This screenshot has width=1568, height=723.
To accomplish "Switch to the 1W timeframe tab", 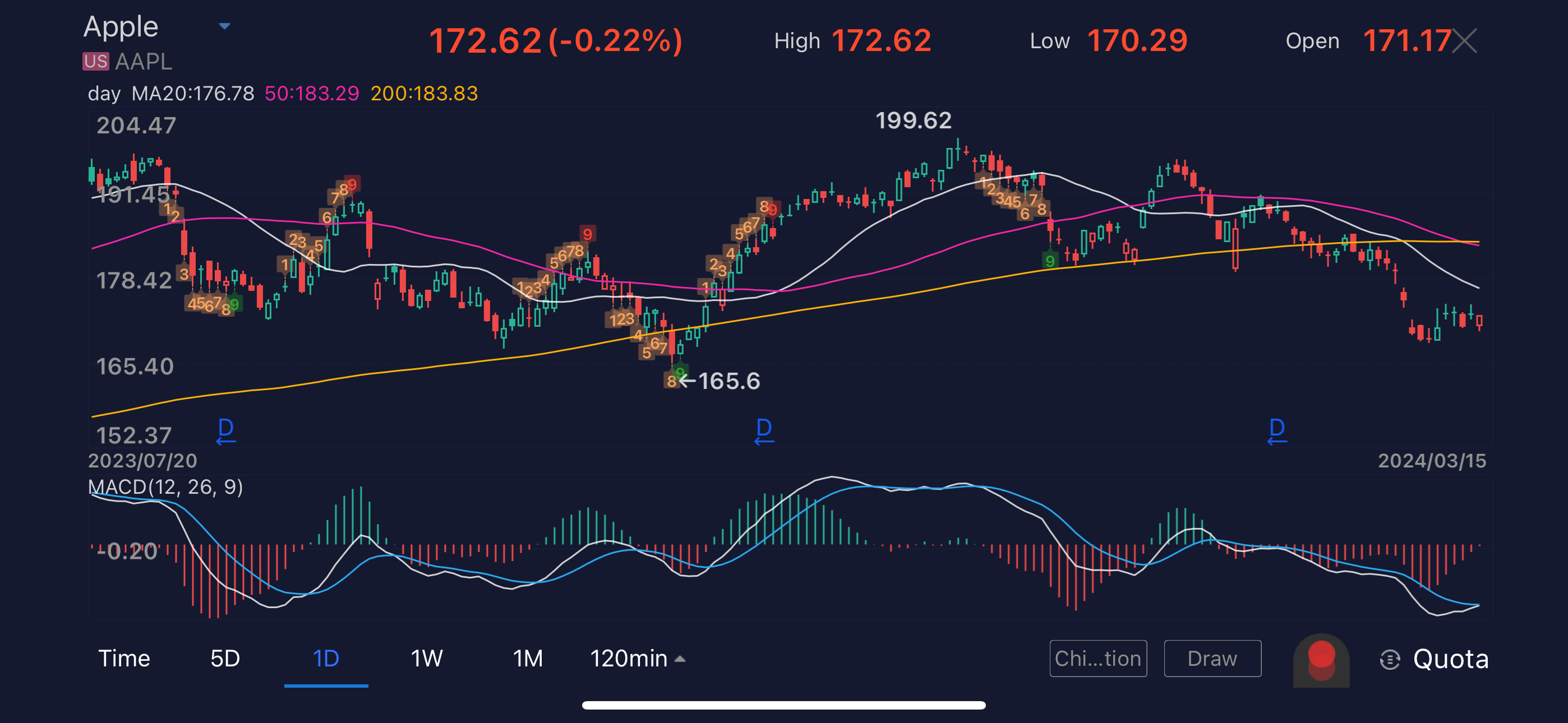I will coord(427,659).
